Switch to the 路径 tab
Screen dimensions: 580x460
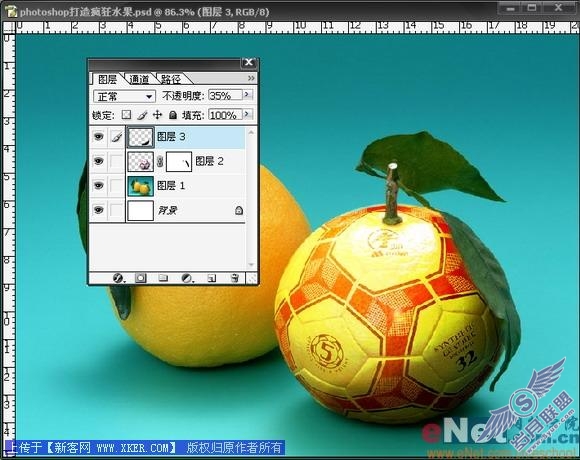tap(171, 79)
